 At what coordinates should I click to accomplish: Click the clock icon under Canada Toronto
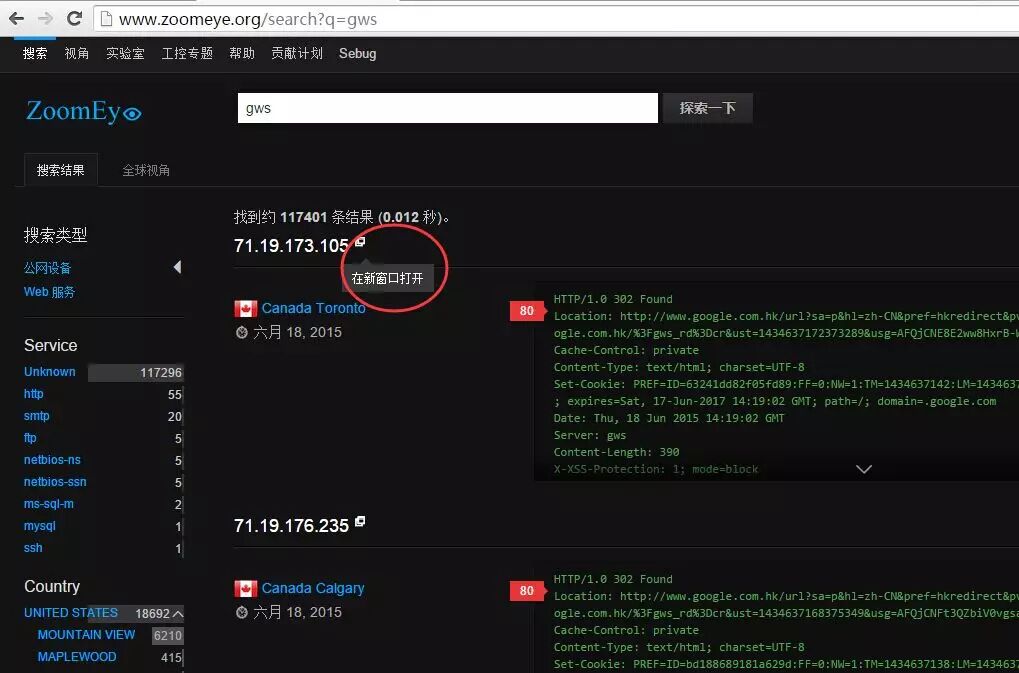tap(242, 333)
